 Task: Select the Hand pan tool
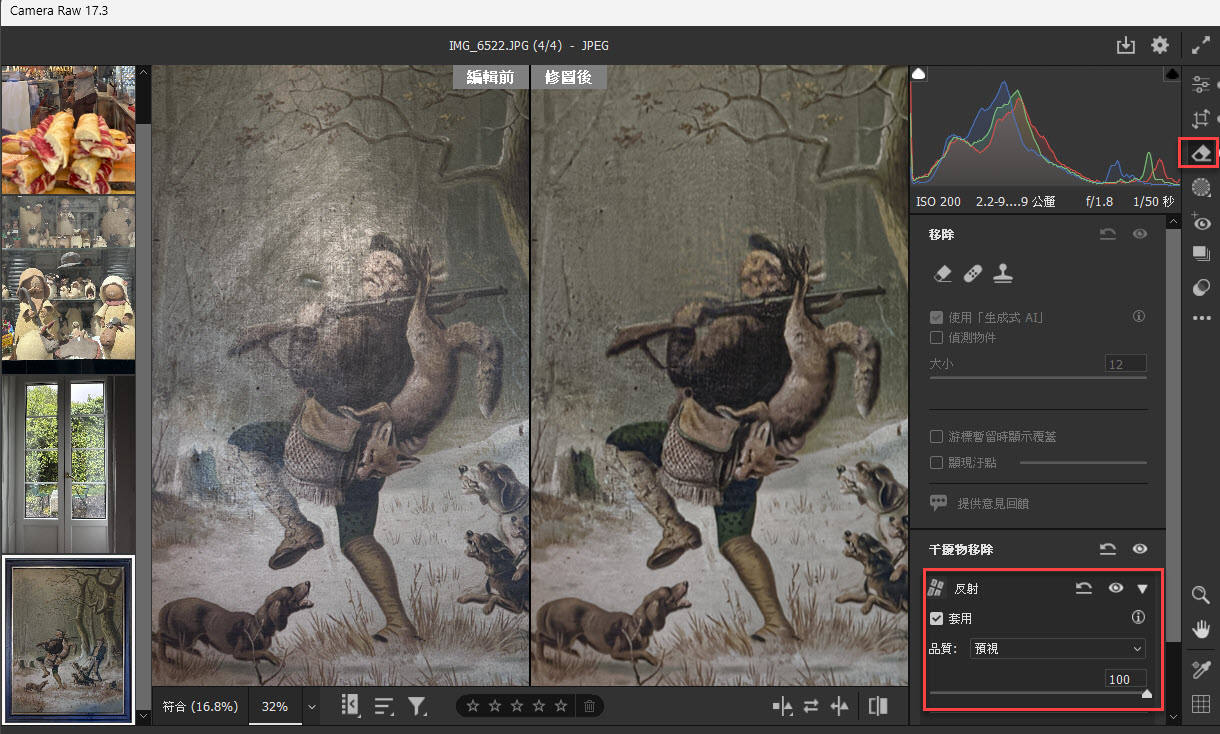(1201, 629)
